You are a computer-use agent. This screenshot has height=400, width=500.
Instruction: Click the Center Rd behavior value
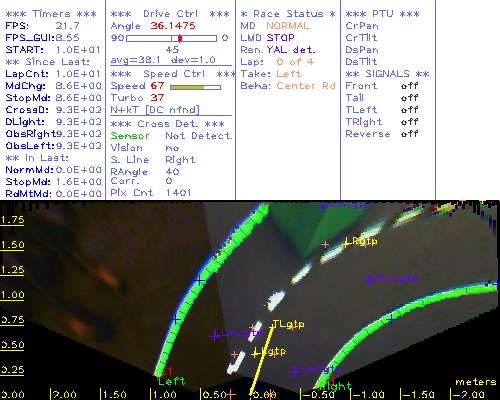click(x=306, y=86)
